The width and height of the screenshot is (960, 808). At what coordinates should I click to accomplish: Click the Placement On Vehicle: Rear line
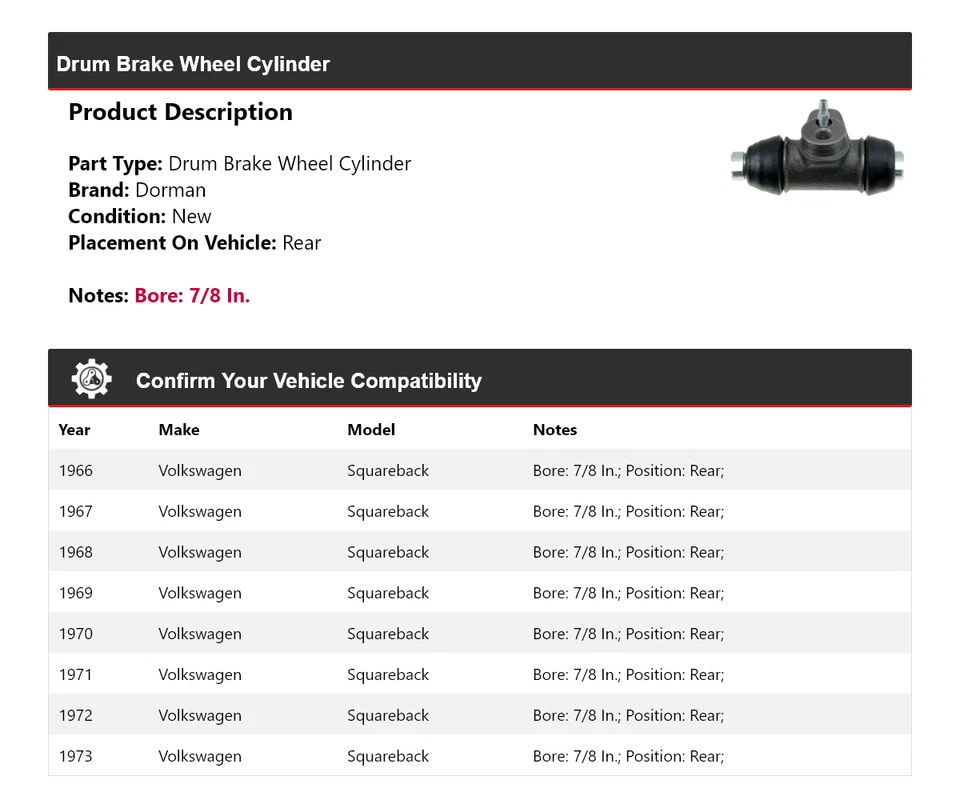[x=194, y=243]
